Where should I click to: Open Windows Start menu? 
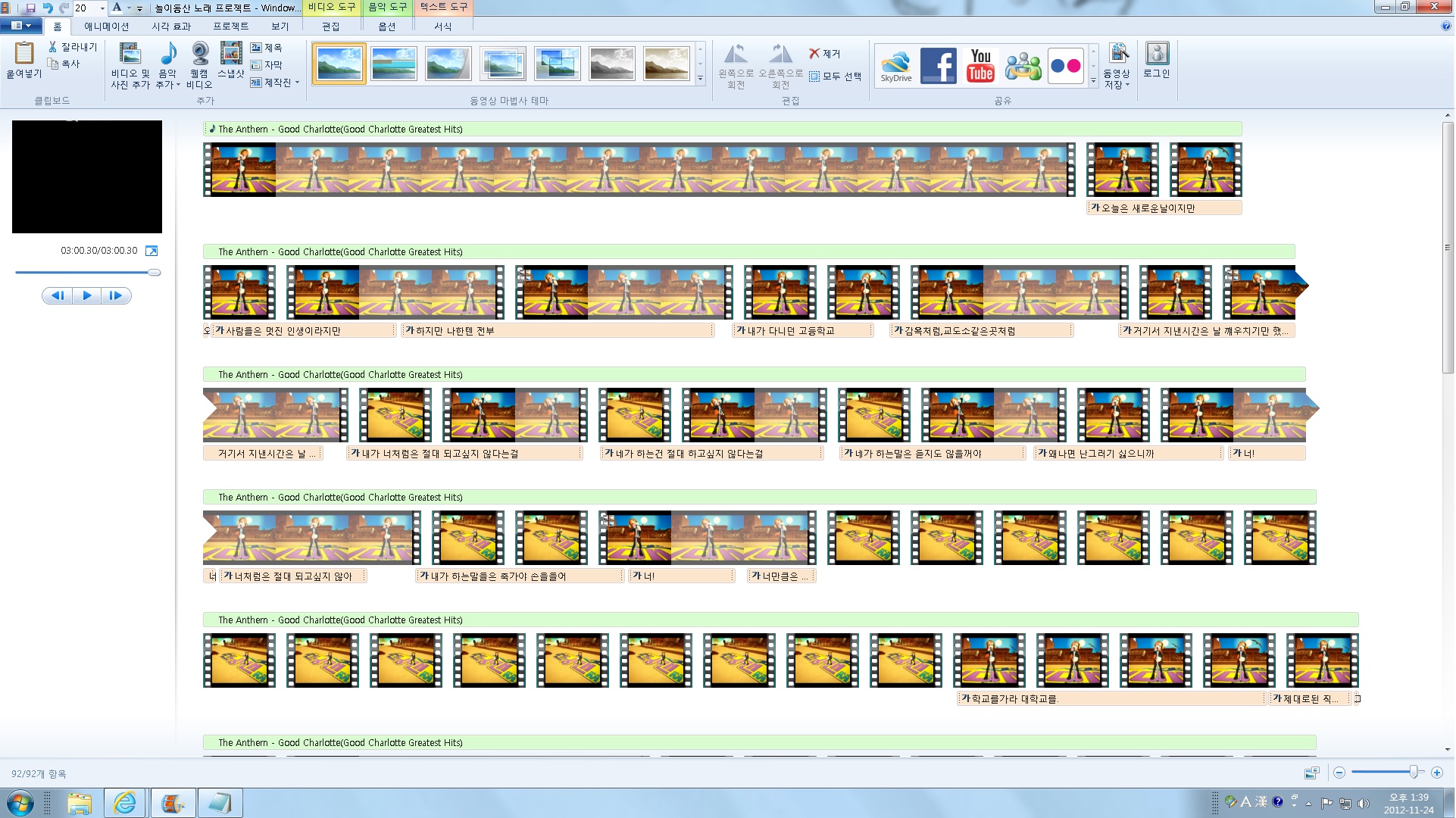[x=20, y=802]
